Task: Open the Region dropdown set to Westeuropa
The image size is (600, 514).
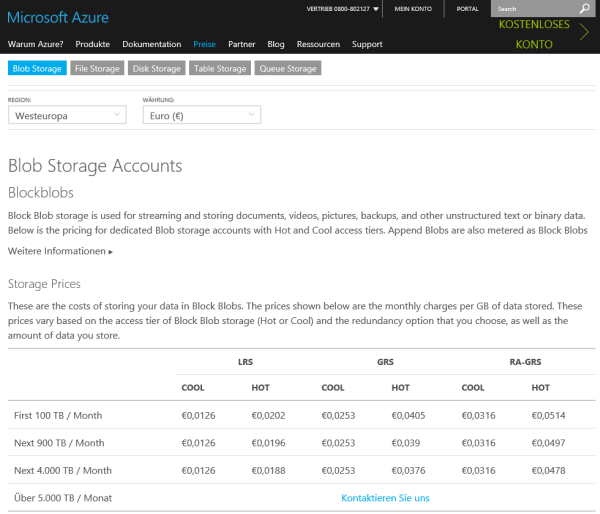Action: click(67, 116)
